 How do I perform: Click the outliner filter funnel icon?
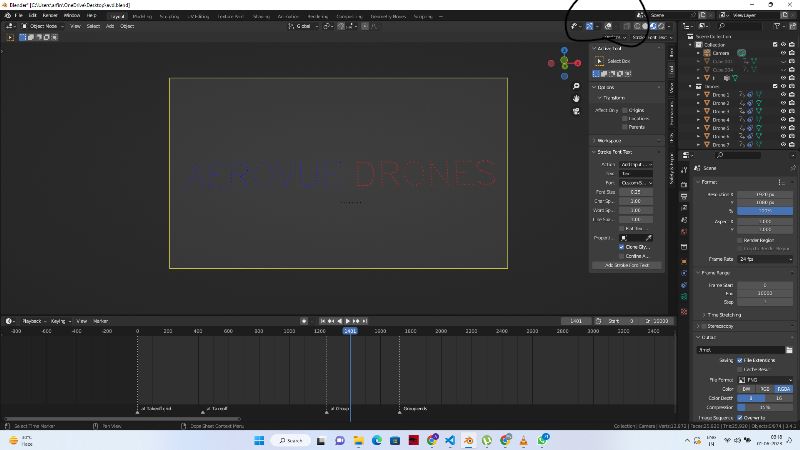(x=777, y=26)
